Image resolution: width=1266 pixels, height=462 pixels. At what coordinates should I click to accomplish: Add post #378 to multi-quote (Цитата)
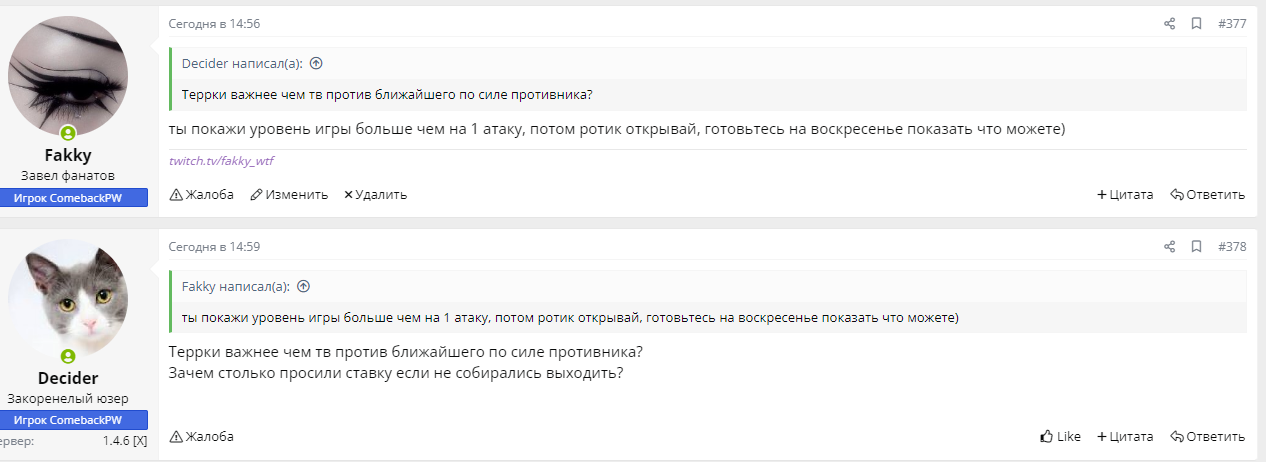[x=1125, y=437]
